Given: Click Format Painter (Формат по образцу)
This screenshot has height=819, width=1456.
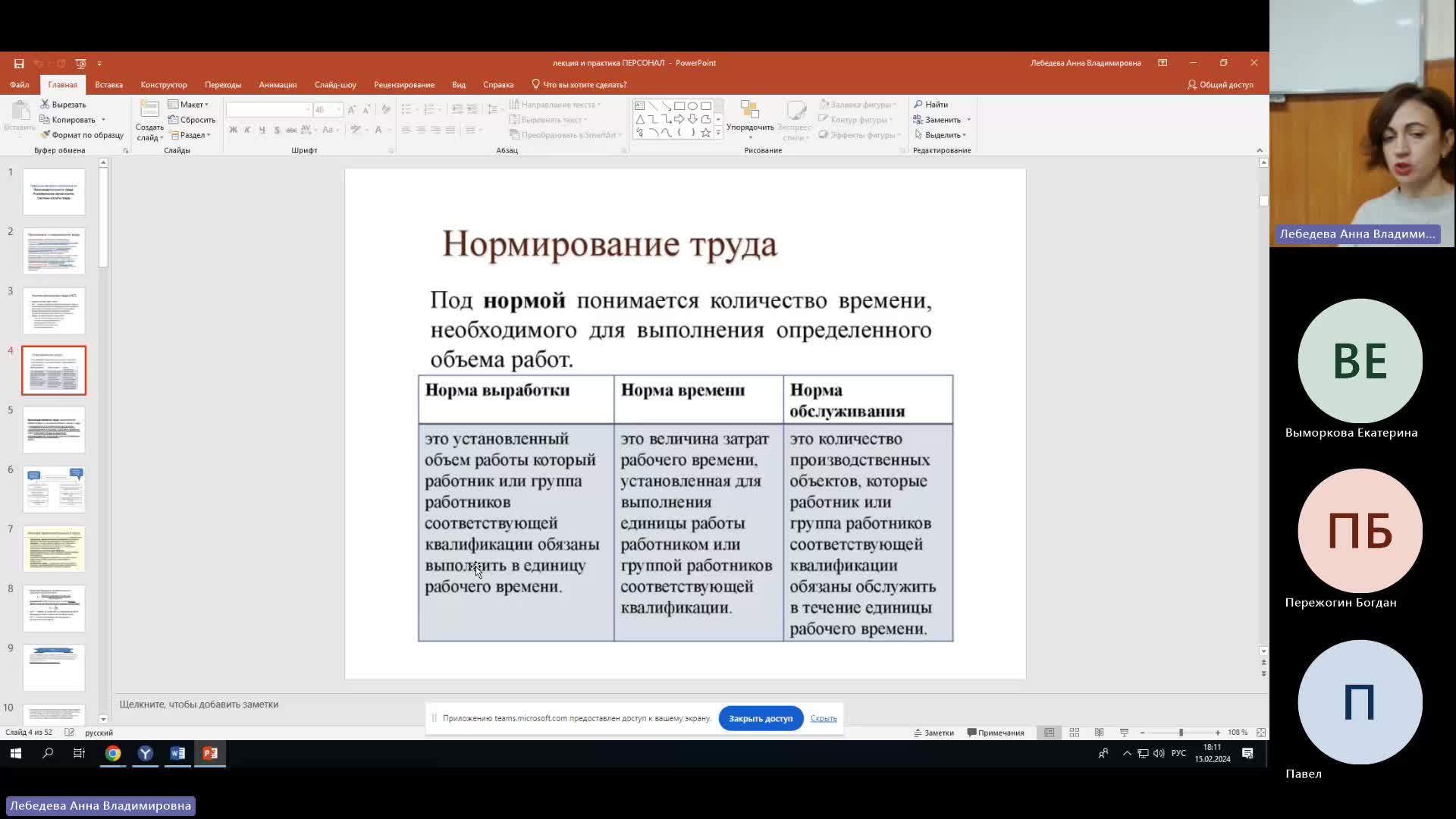Looking at the screenshot, I should [82, 135].
